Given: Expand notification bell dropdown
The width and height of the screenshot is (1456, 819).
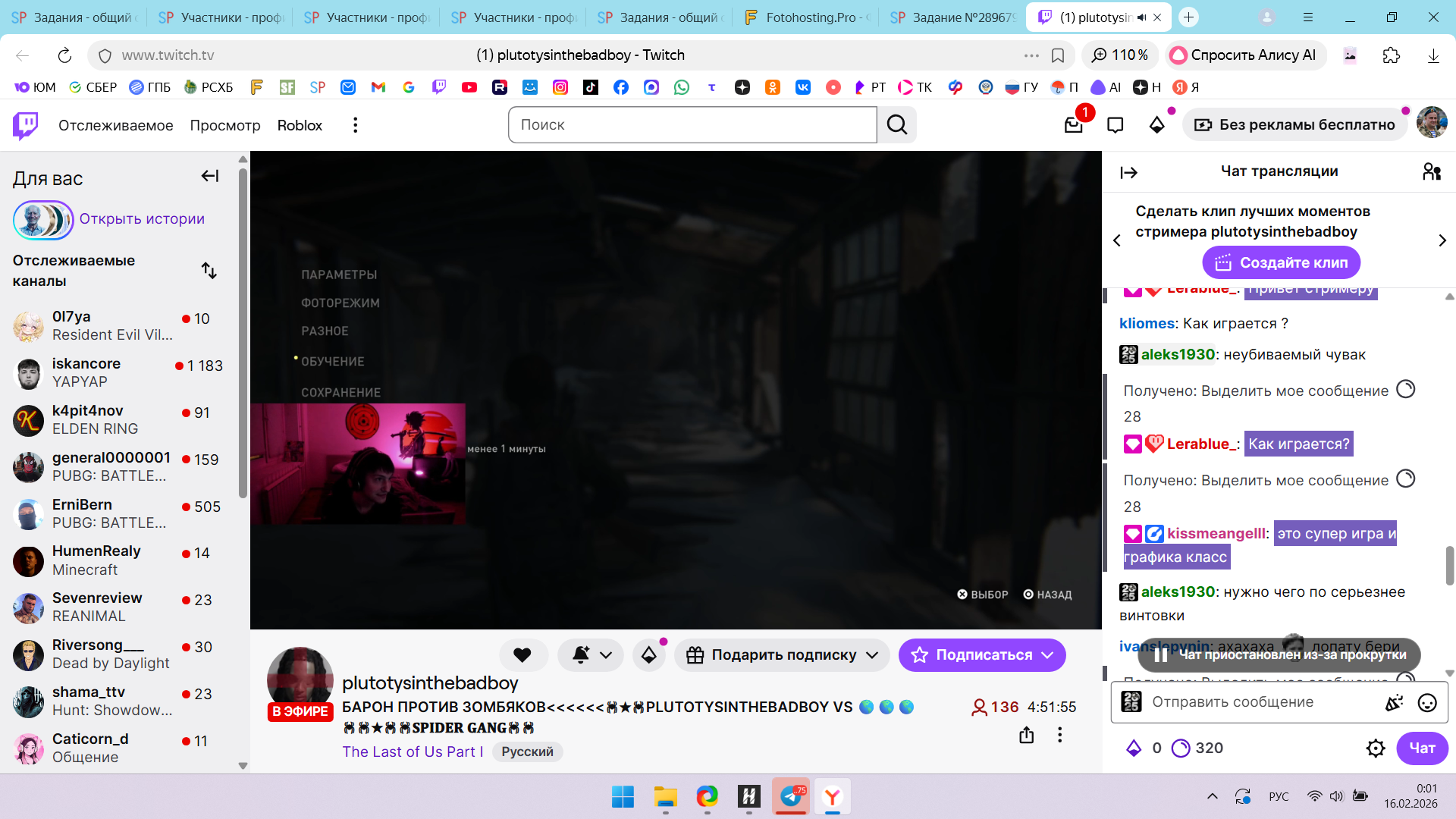Looking at the screenshot, I should [x=606, y=655].
